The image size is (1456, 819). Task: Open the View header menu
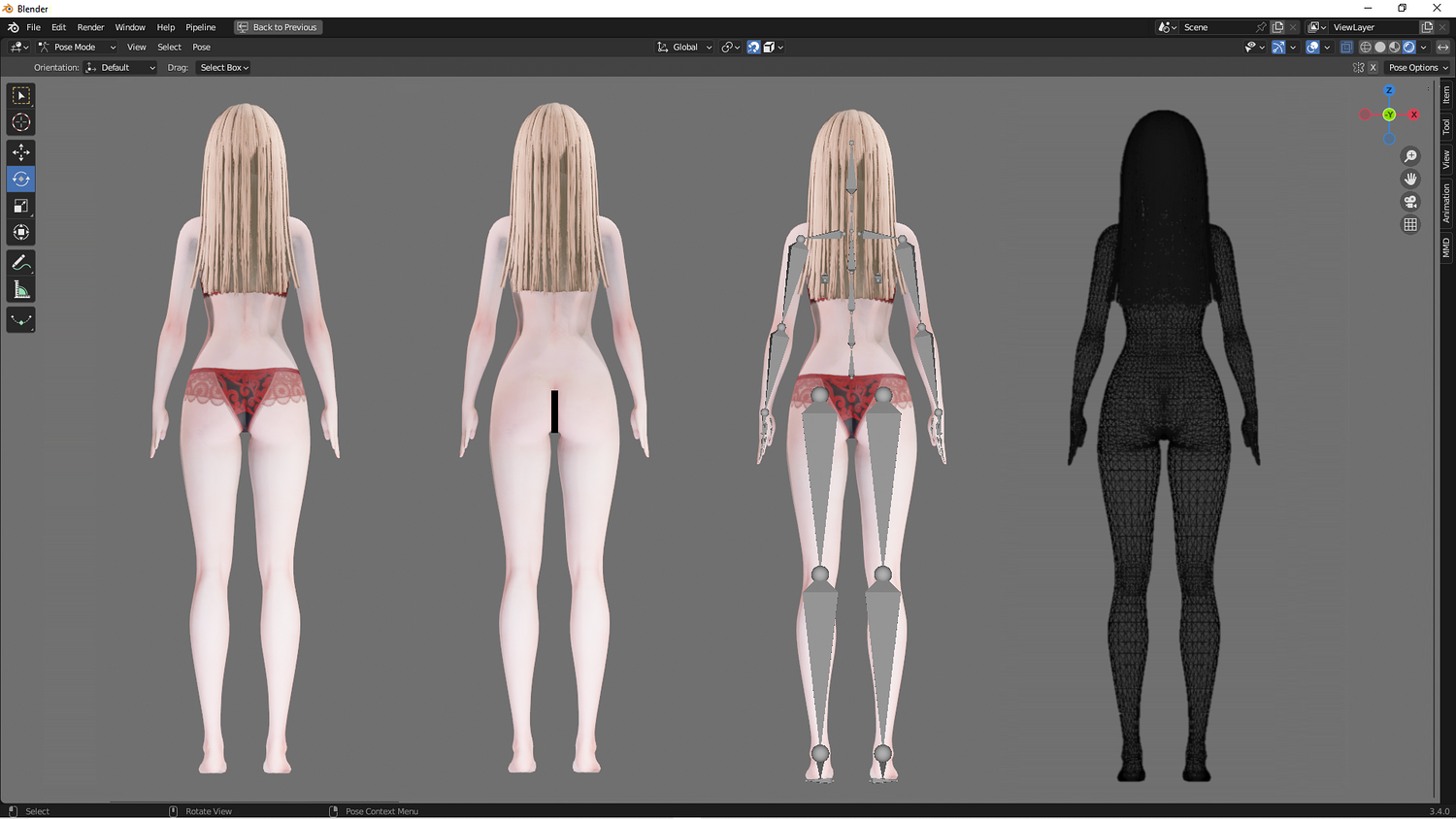click(x=137, y=47)
